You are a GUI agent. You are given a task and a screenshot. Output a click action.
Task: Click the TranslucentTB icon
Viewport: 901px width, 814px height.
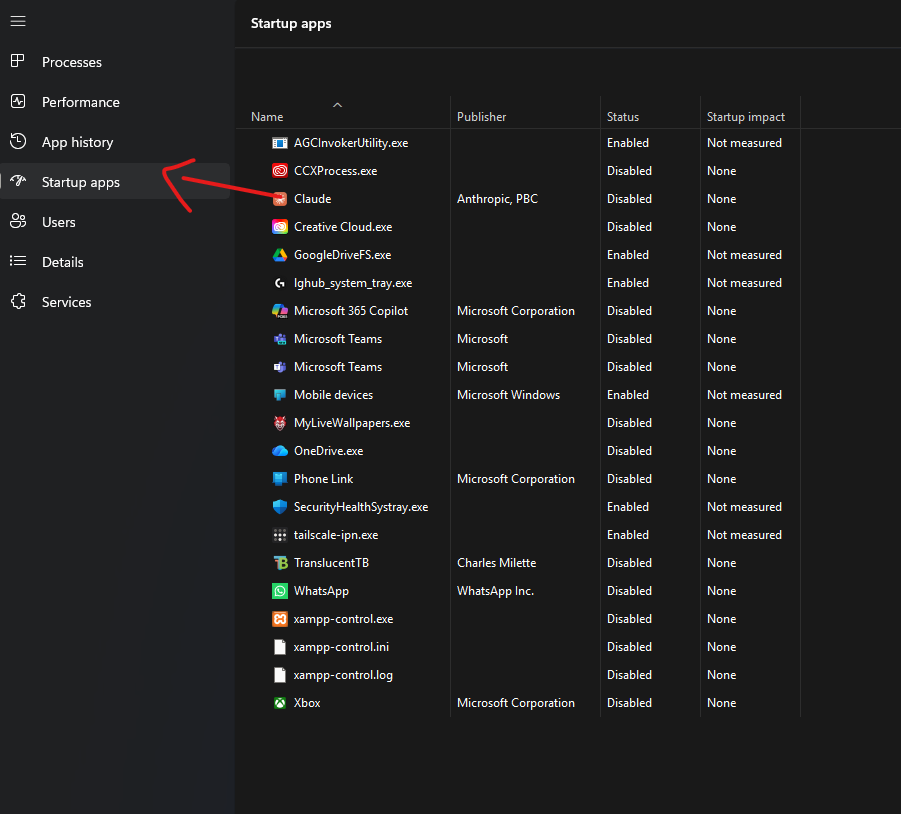click(280, 563)
